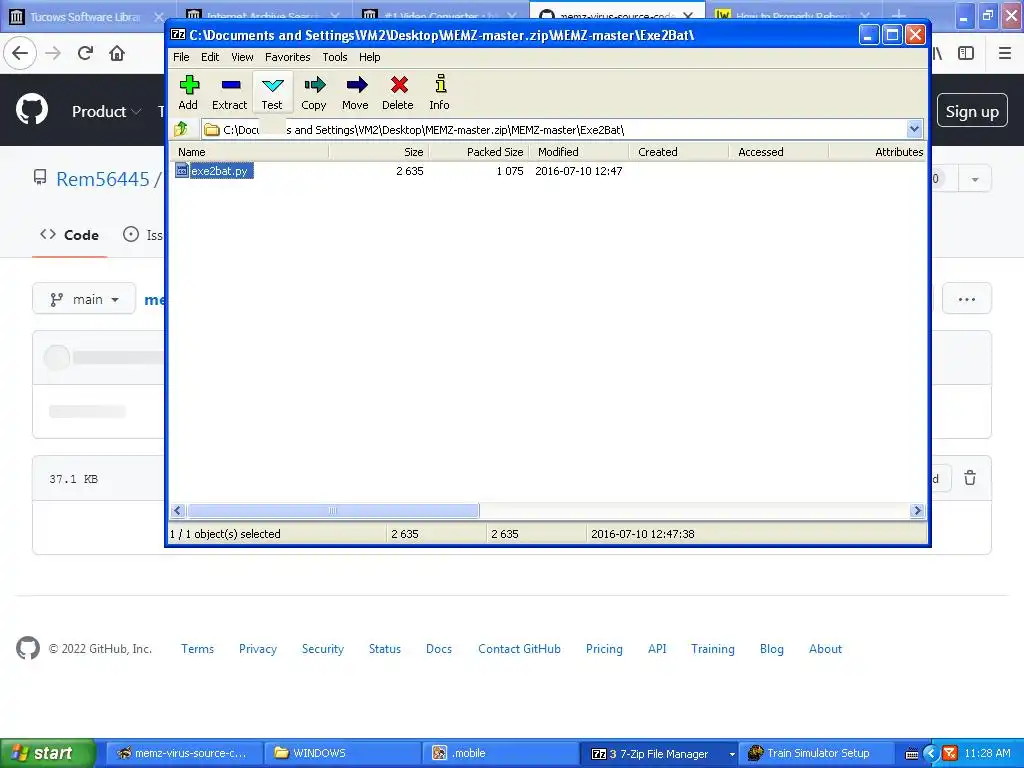Screen dimensions: 1024x768
Task: Expand the address path dropdown in 7-Zip
Action: click(x=914, y=129)
